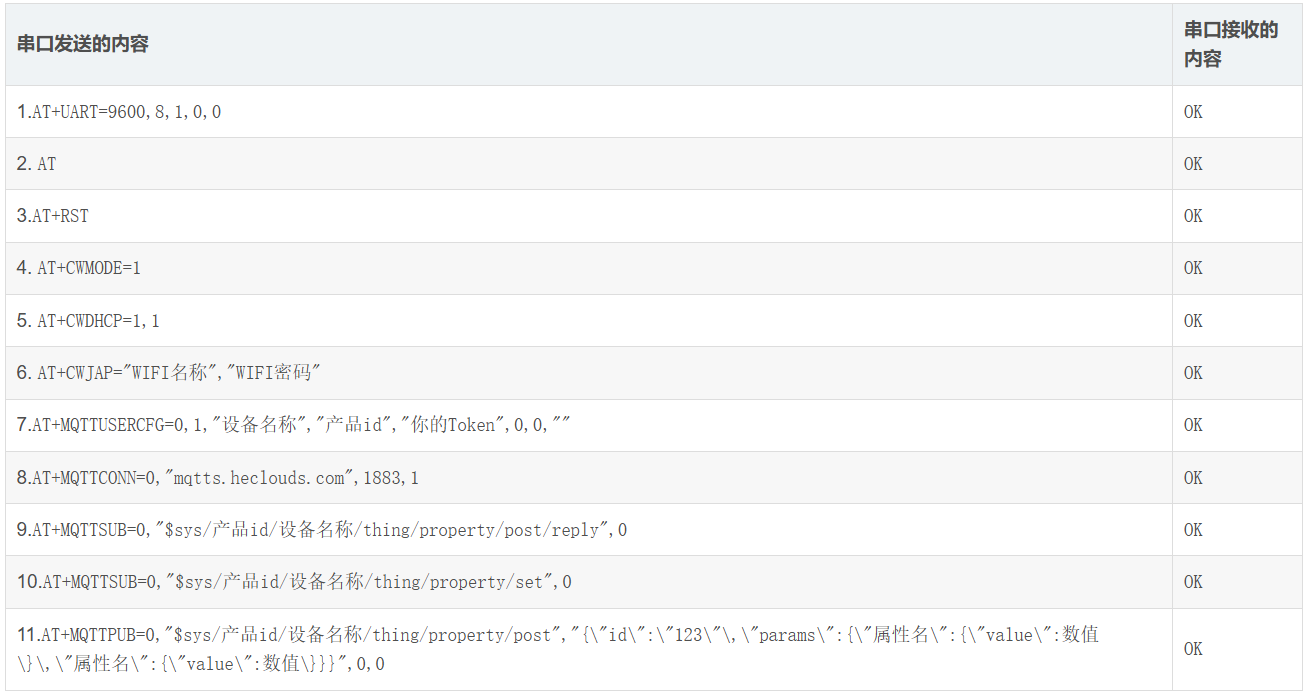Click OK response for AT+MQTTPUB row
Image resolution: width=1309 pixels, height=697 pixels.
click(1193, 649)
